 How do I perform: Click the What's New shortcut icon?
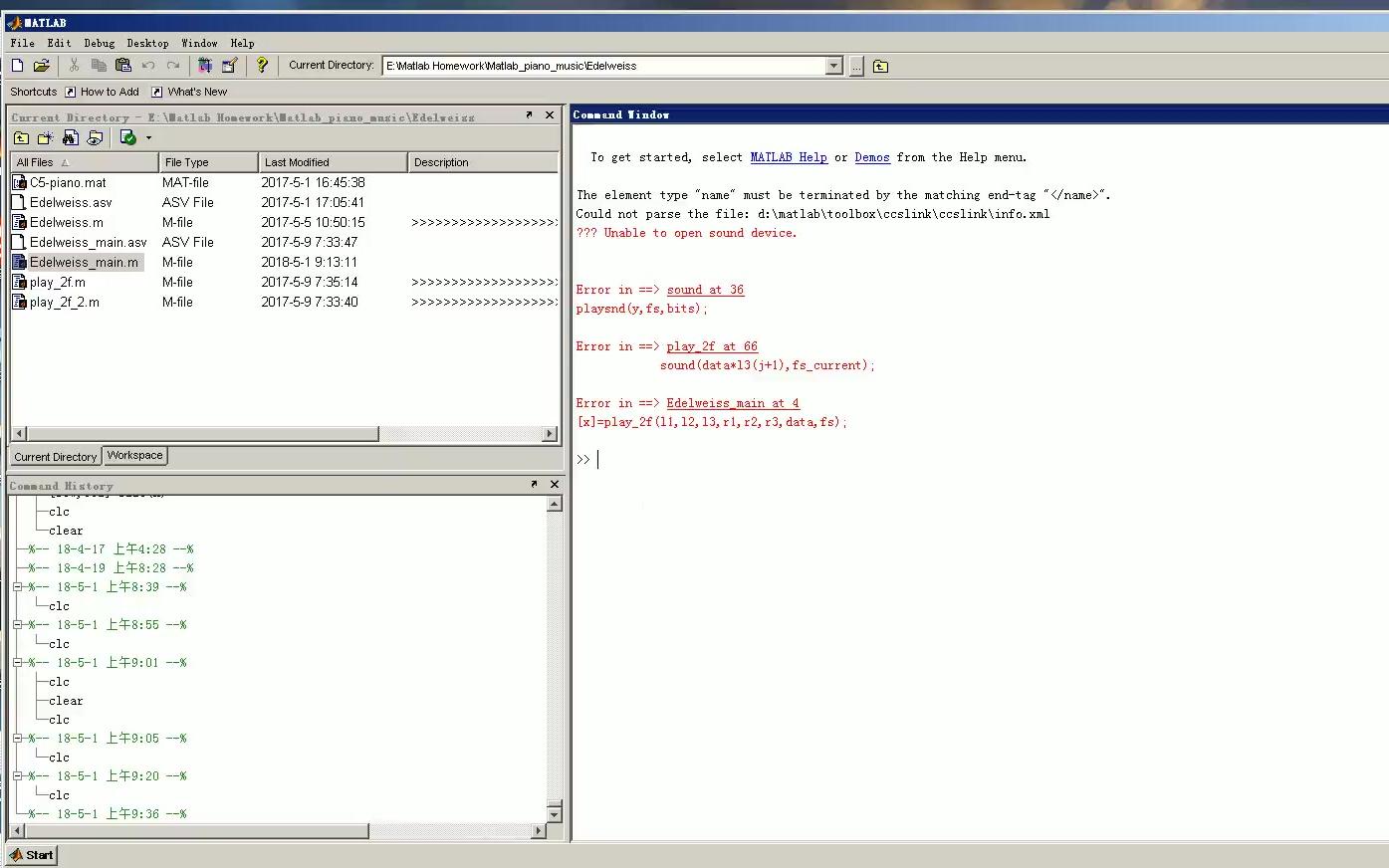156,92
